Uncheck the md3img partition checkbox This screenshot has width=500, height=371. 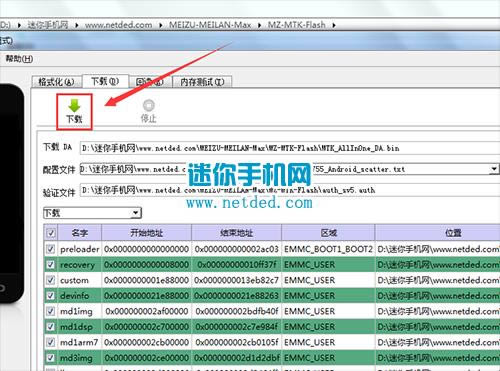coord(51,358)
